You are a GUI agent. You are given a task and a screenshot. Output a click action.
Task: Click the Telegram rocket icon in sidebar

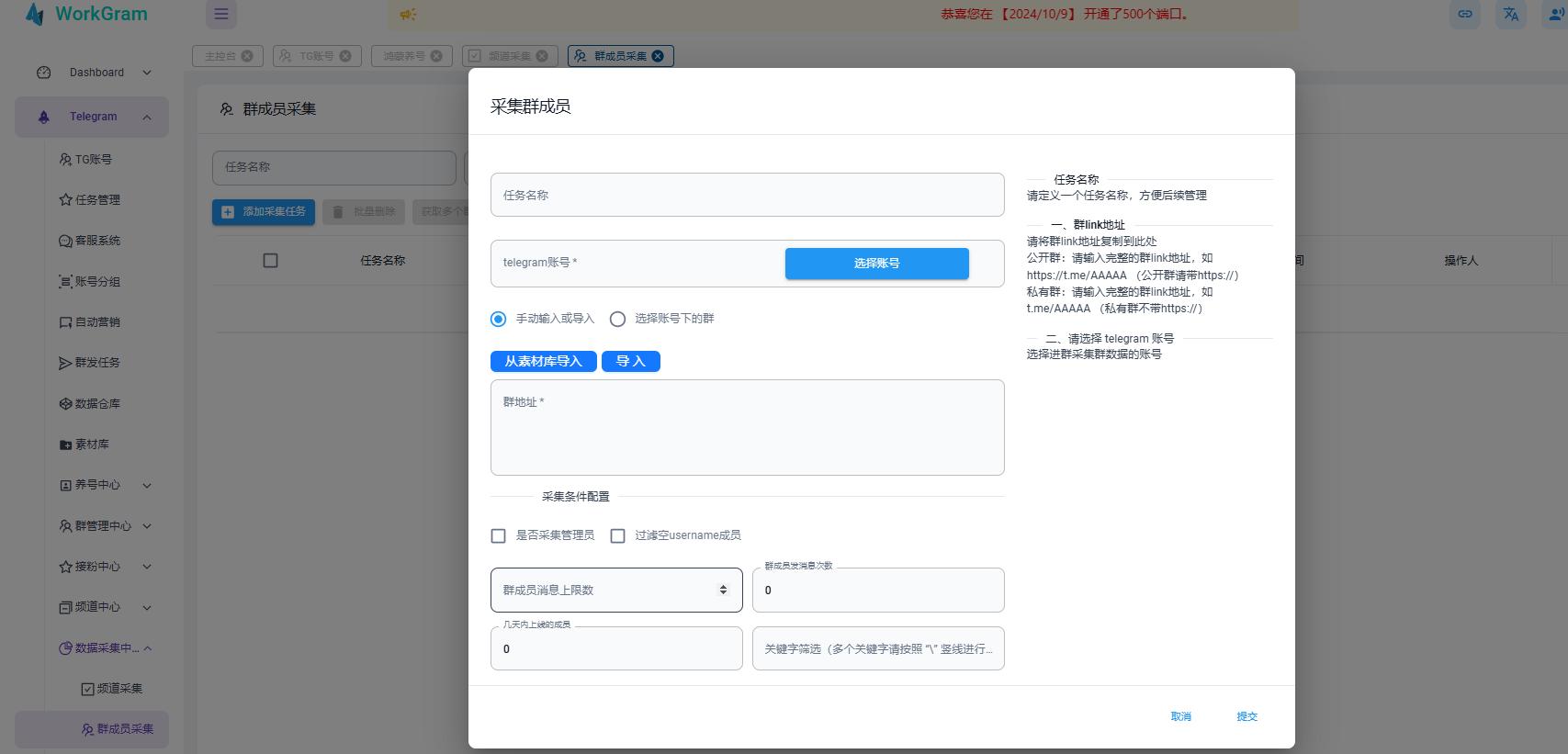pos(43,117)
